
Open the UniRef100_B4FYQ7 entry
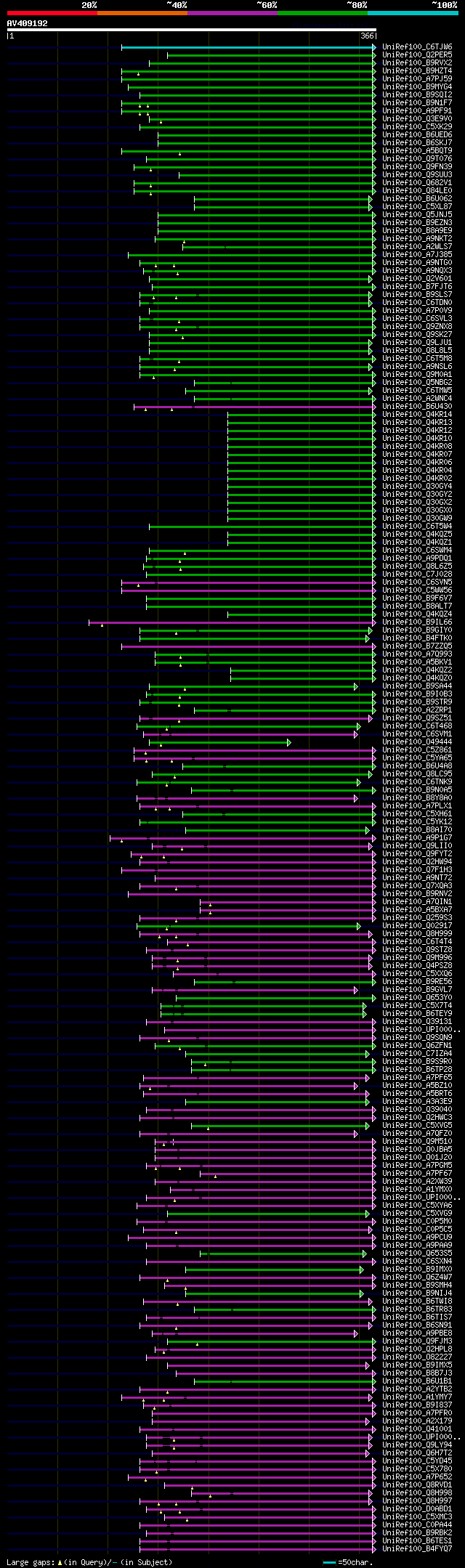(417, 1549)
